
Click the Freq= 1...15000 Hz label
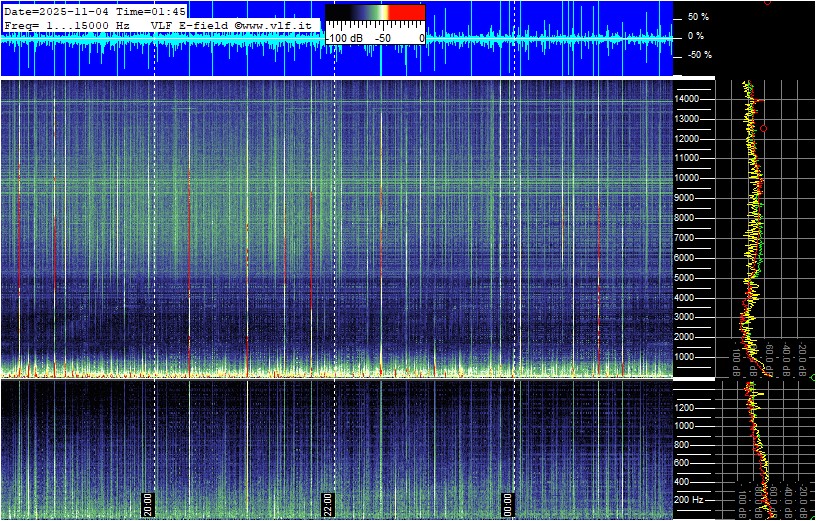(x=67, y=24)
